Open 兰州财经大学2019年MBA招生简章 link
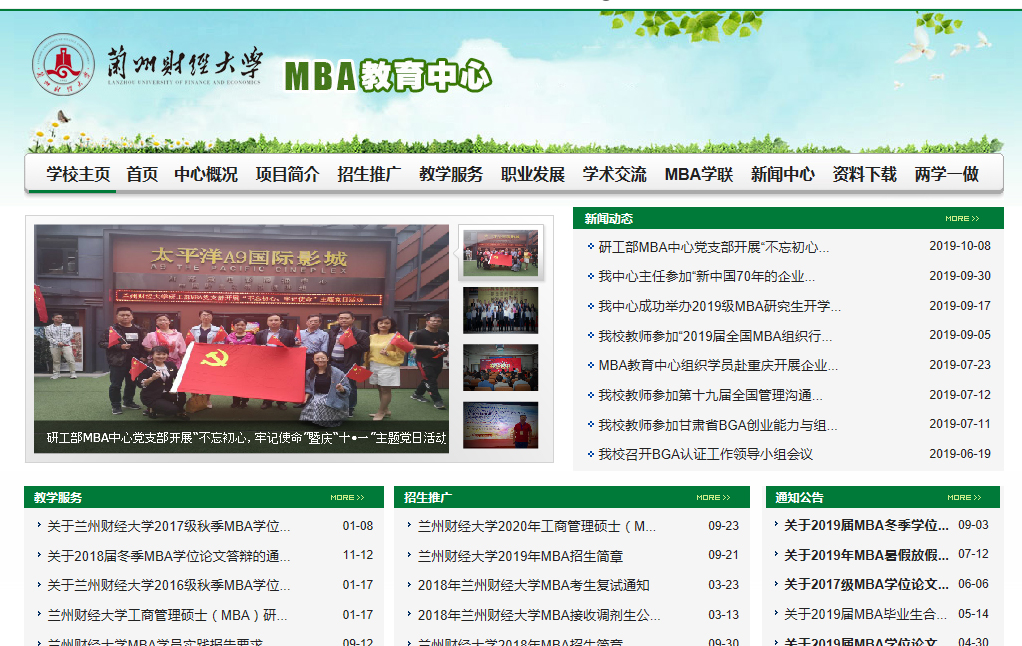Viewport: 1022px width, 646px height. click(x=520, y=556)
